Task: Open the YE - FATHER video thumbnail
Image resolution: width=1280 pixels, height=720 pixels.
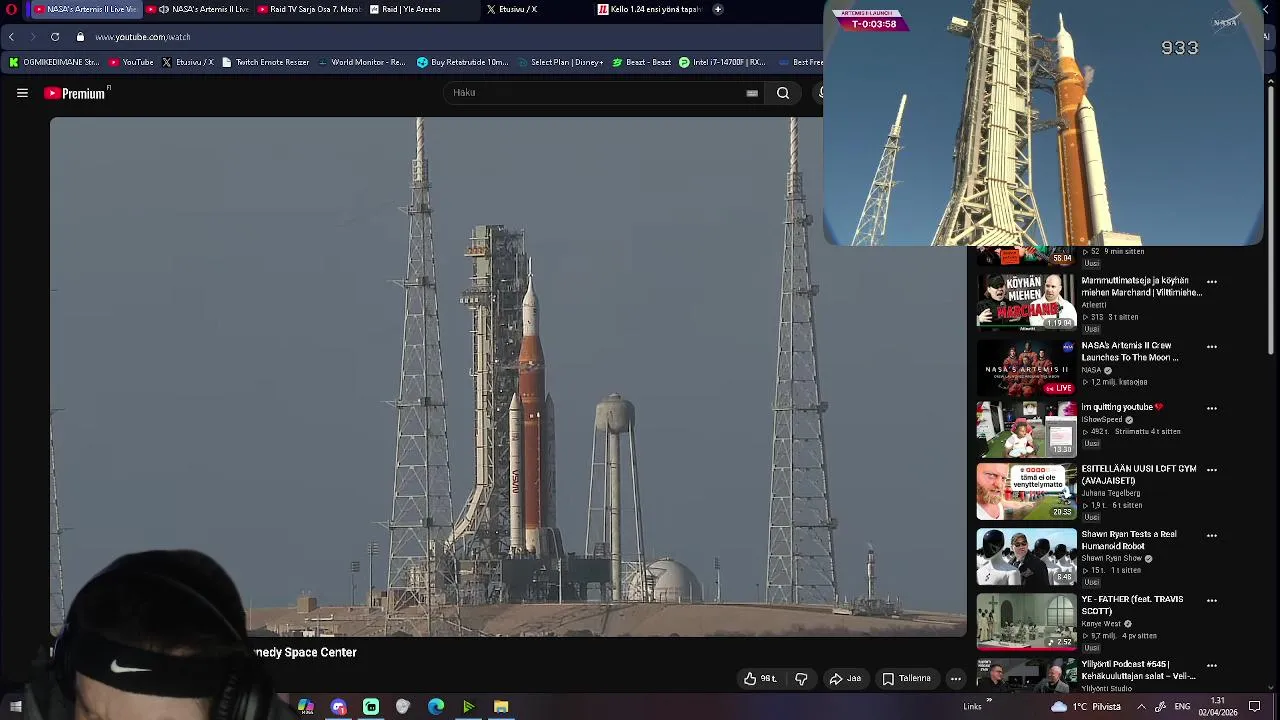Action: pos(1026,621)
